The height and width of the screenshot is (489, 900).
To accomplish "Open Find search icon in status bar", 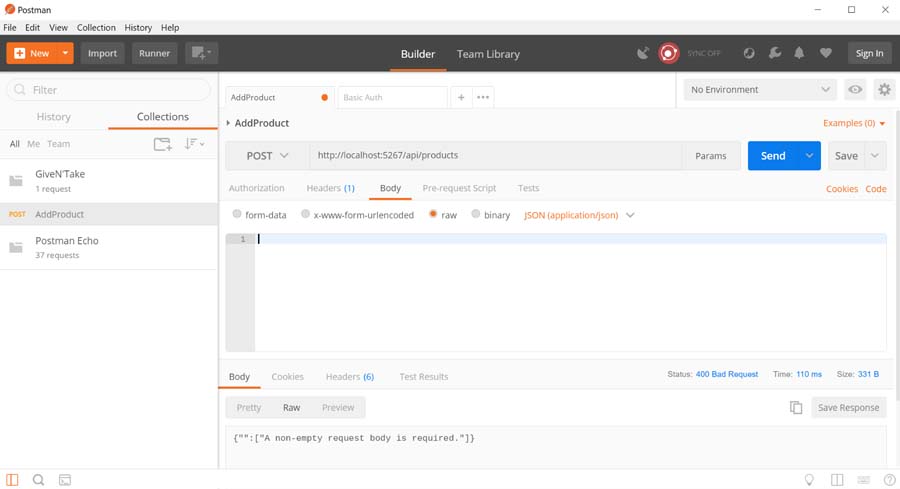I will (38, 480).
